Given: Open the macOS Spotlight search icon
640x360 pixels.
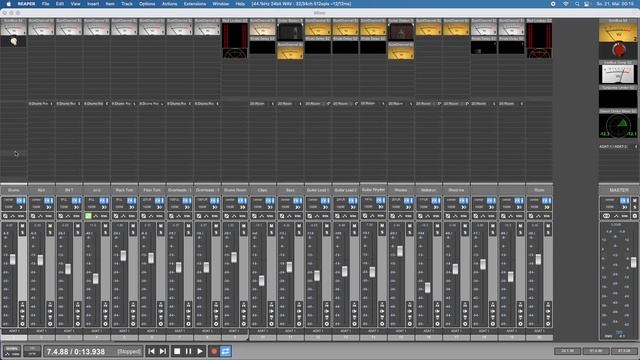Looking at the screenshot, I should click(x=577, y=4).
